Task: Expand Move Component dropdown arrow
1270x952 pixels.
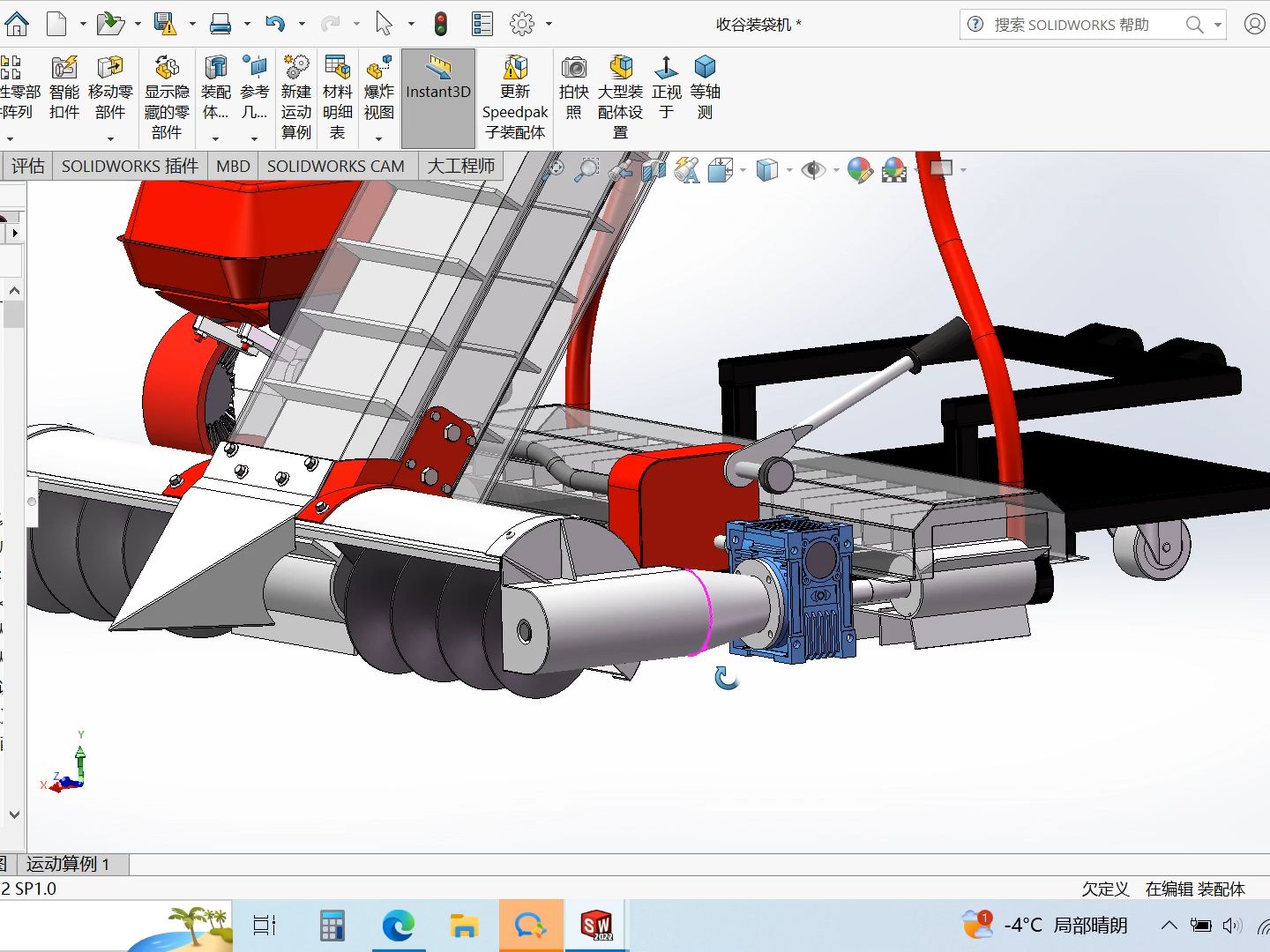Action: [x=110, y=138]
